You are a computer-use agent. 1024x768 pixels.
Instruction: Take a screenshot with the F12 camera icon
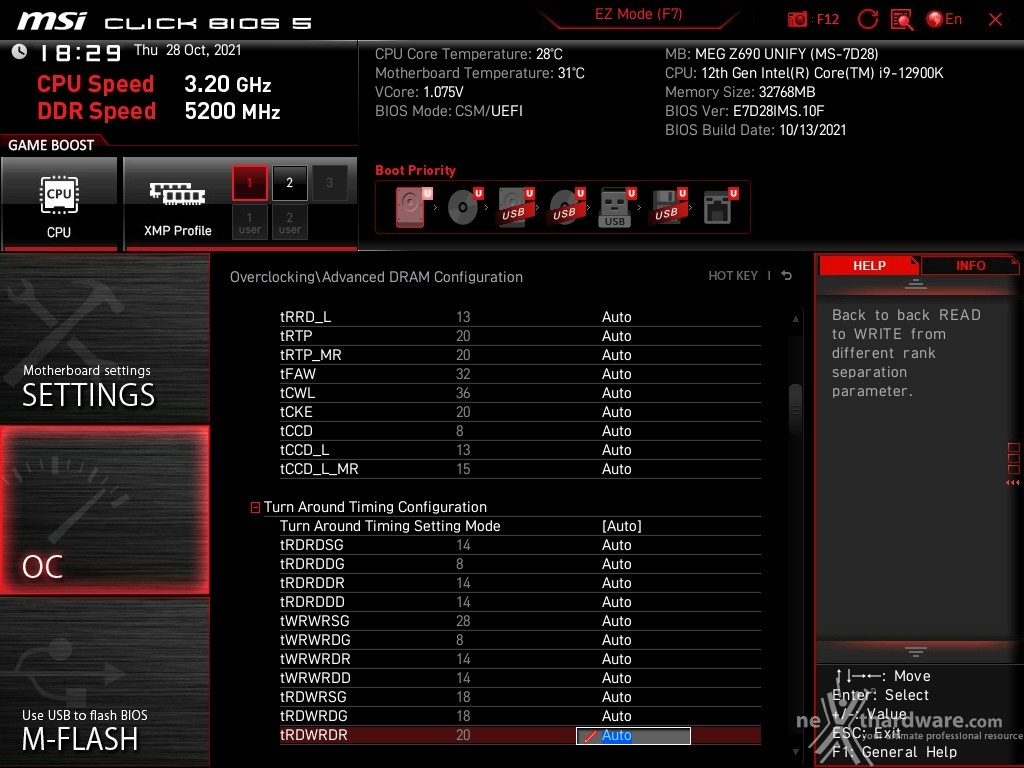pos(797,19)
